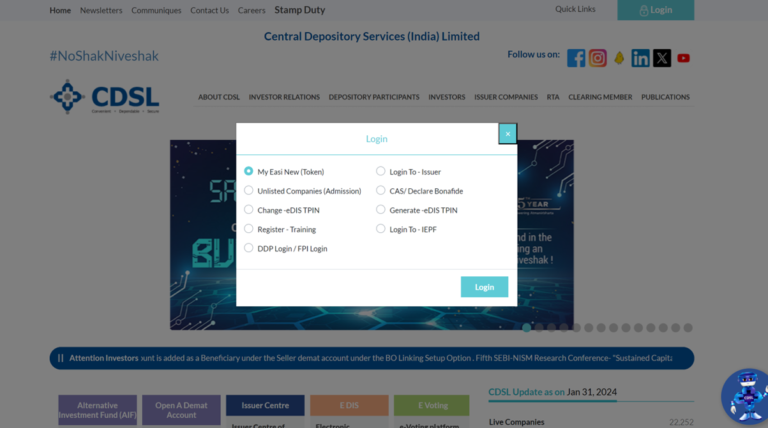Open CDSL Facebook page icon
Screen dimensions: 768x428
point(576,58)
